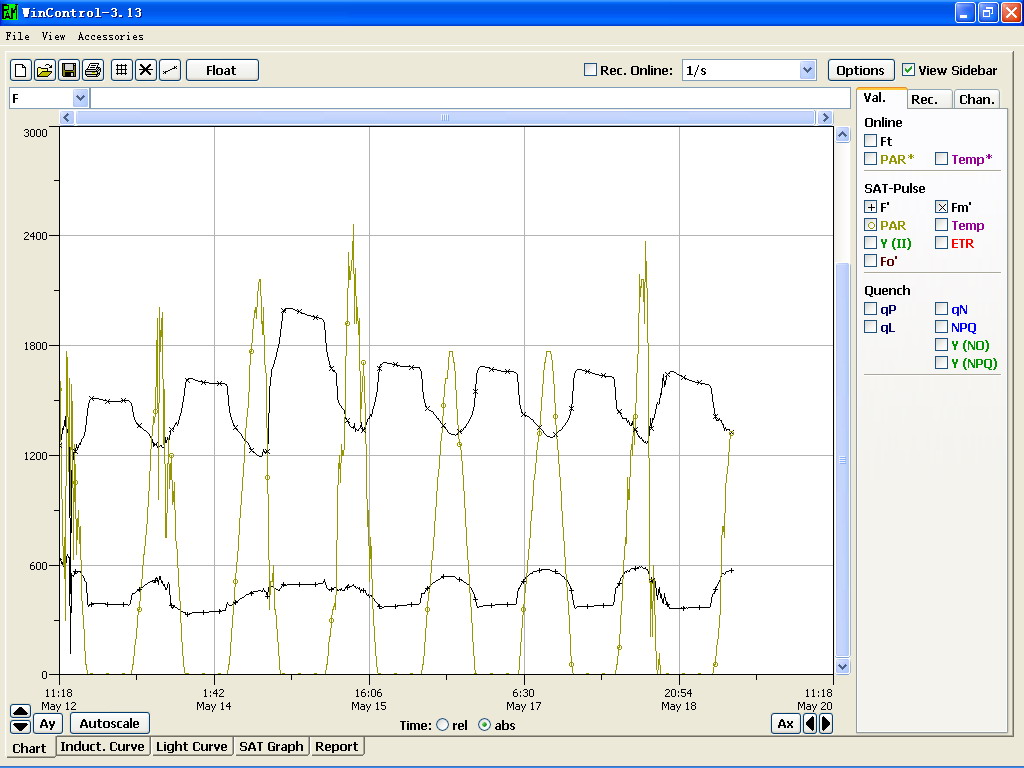
Task: Open the 1/s recording rate dropdown
Action: [x=807, y=70]
